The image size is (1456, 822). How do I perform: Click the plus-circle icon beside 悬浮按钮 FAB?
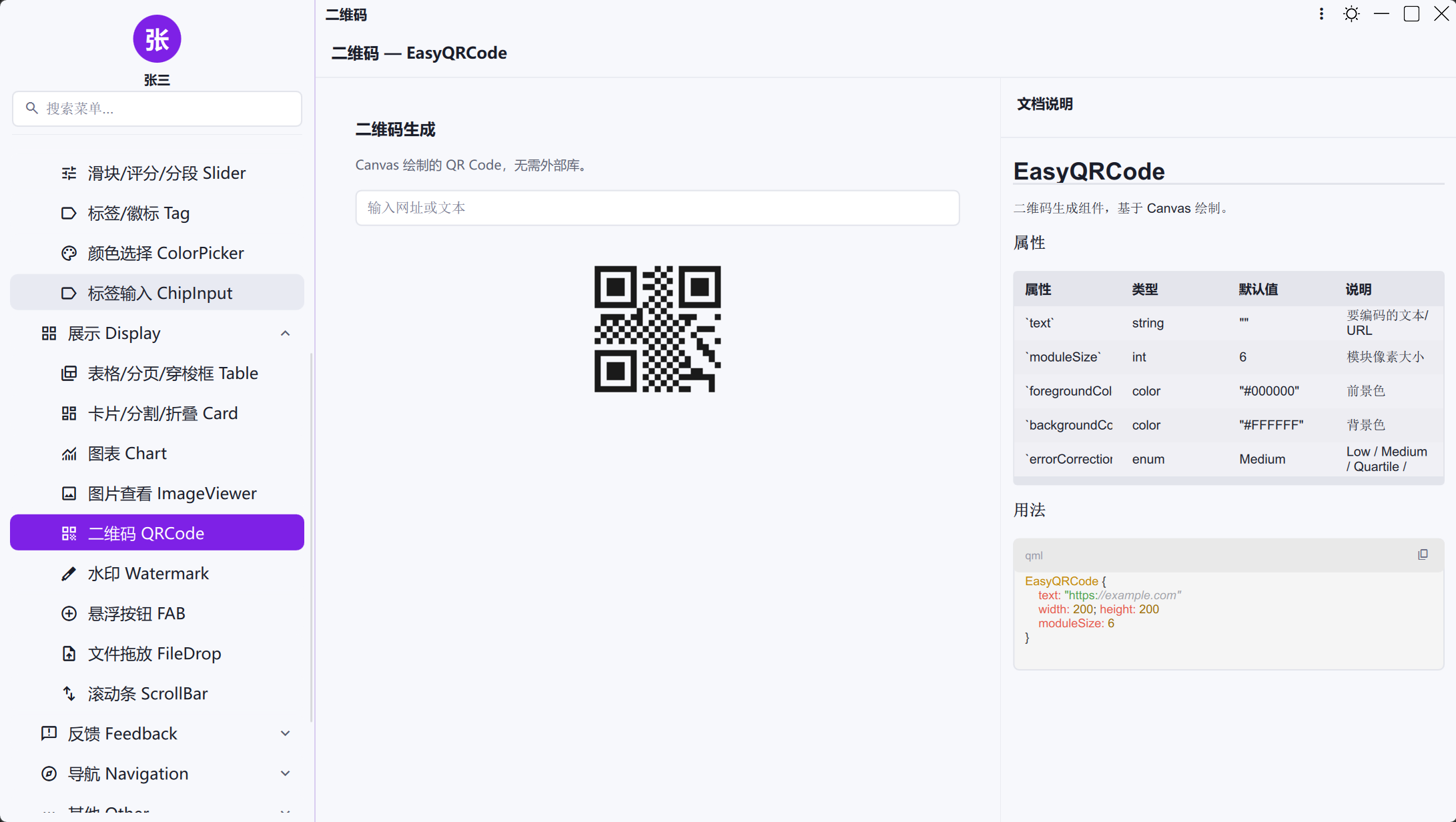69,614
